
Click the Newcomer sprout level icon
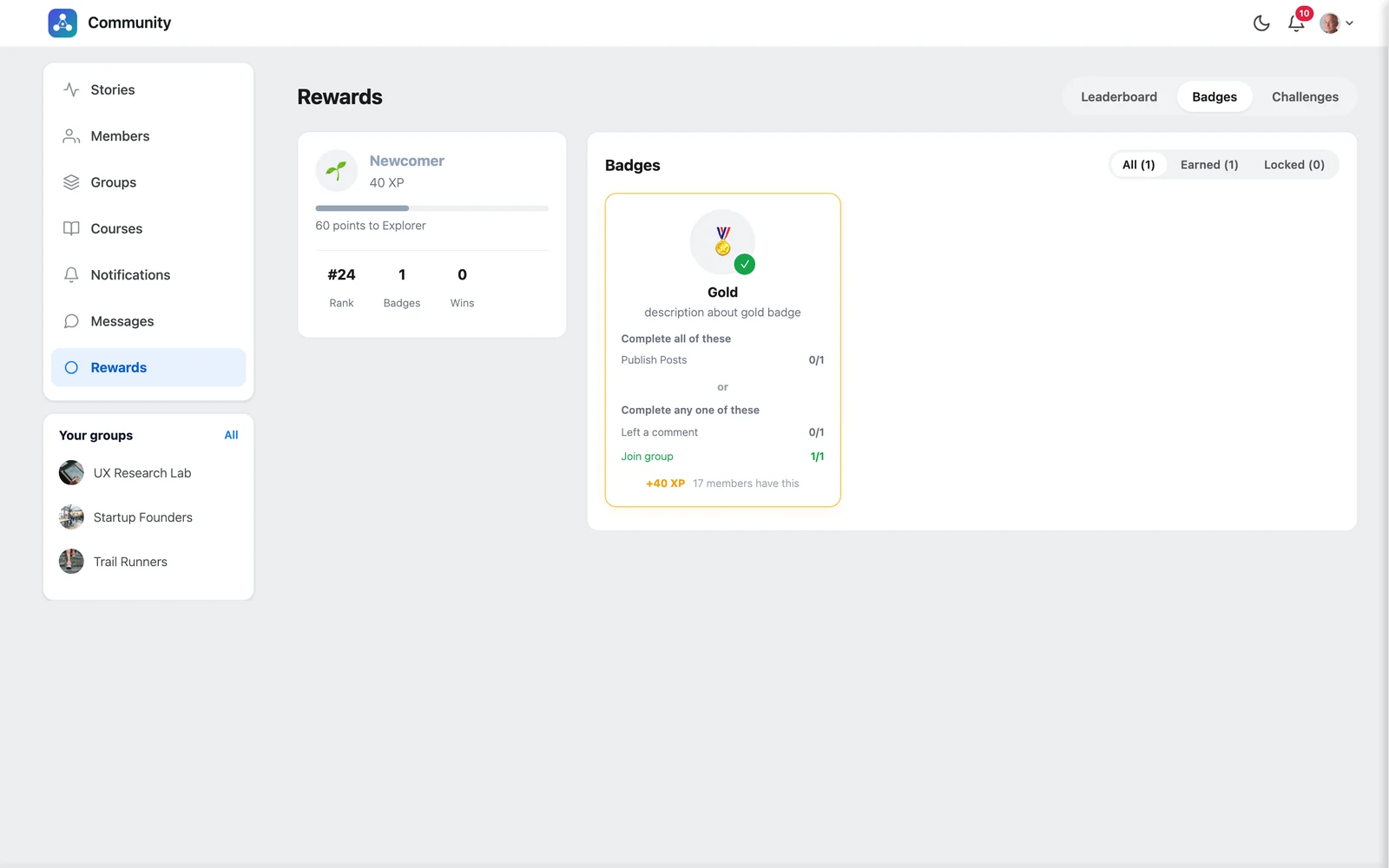coord(337,171)
